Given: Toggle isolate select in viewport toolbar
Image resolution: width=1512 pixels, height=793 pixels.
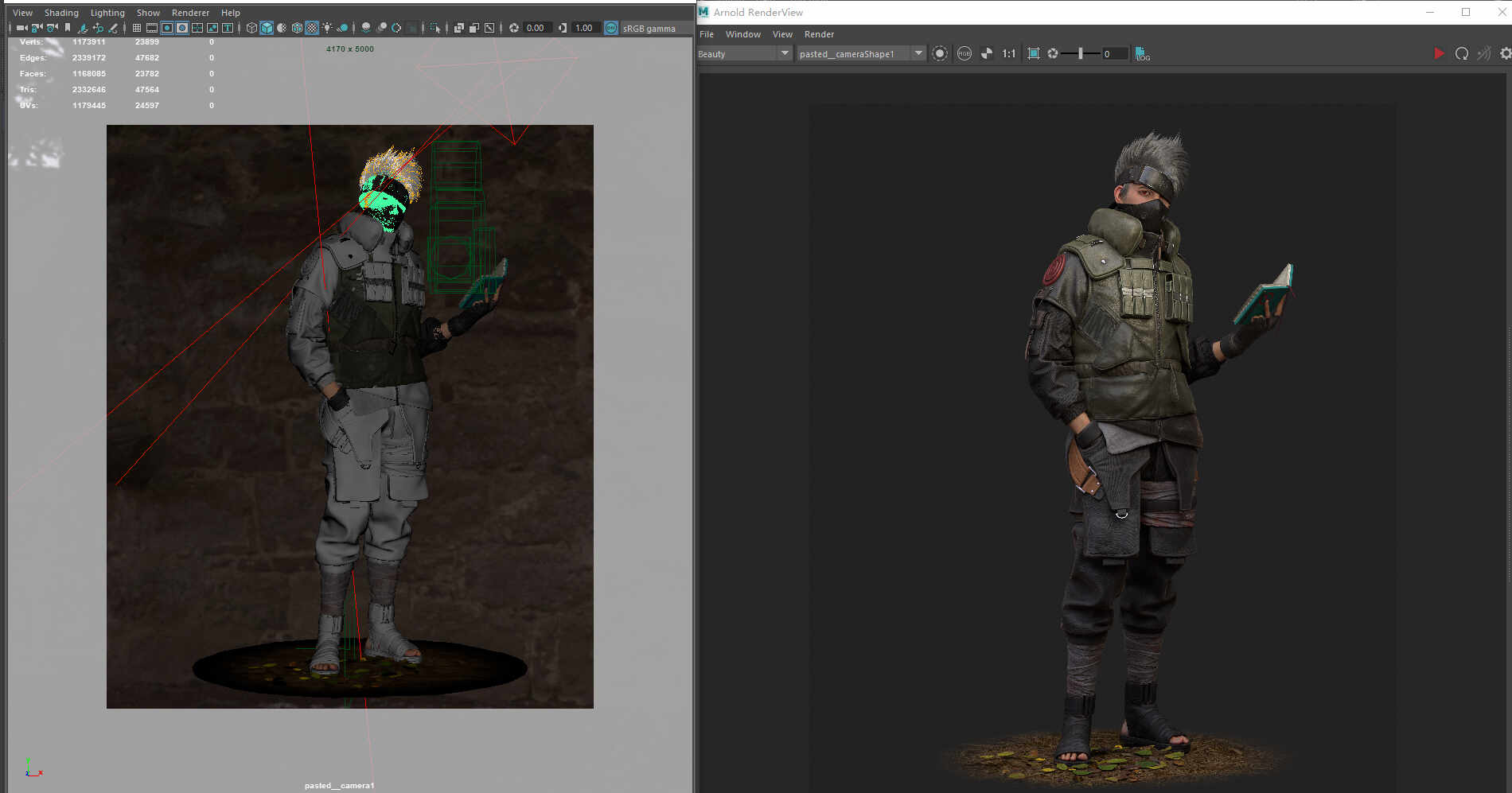Looking at the screenshot, I should (435, 28).
